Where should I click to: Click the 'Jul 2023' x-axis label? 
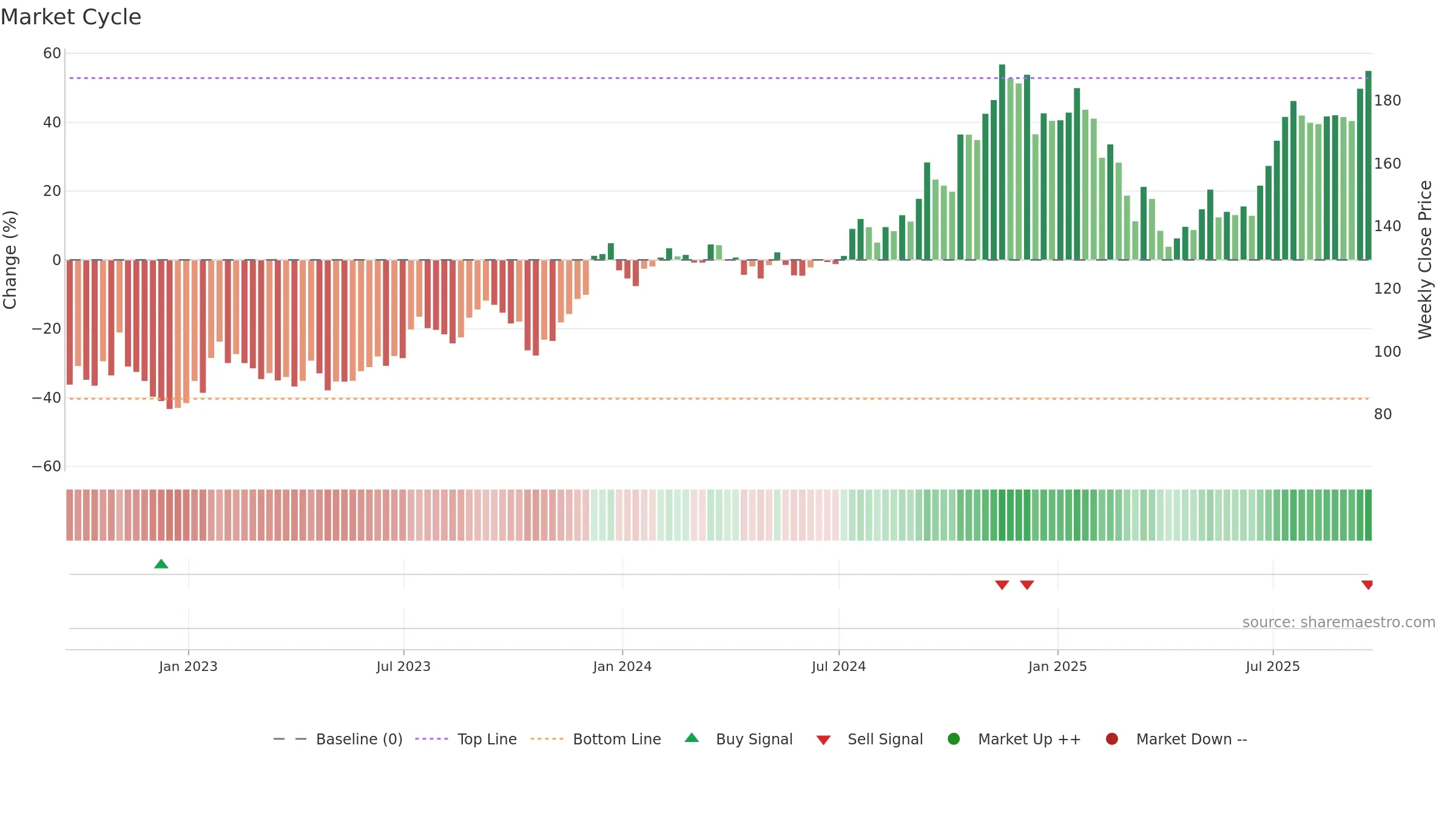pos(403,667)
